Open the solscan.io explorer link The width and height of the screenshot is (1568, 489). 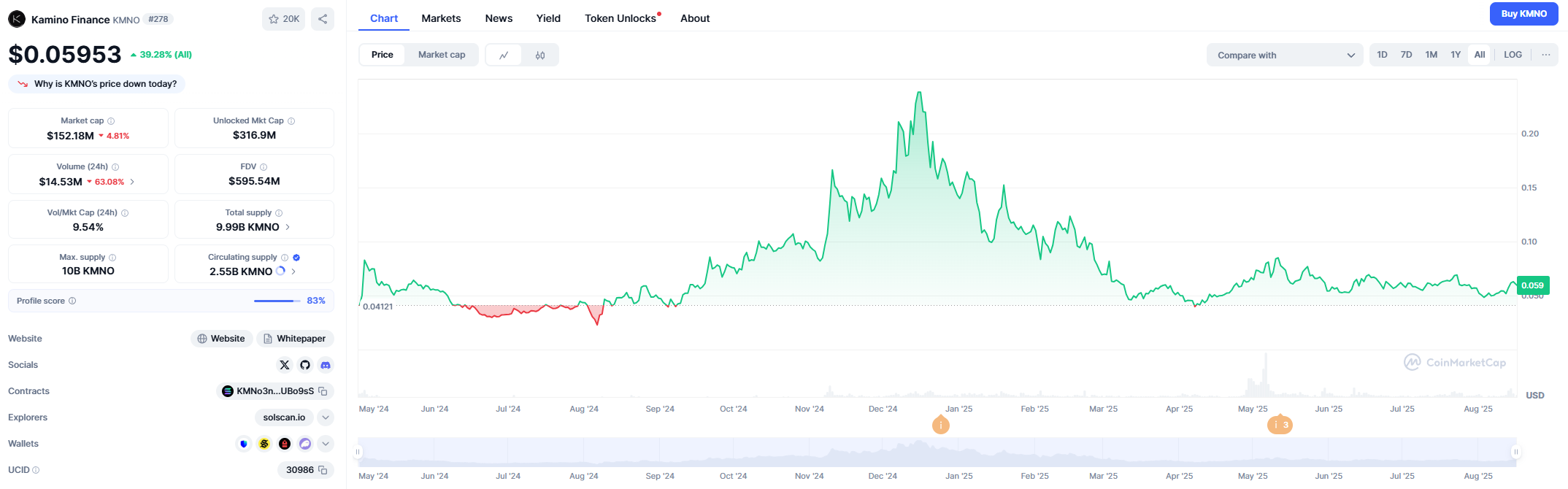tap(284, 417)
